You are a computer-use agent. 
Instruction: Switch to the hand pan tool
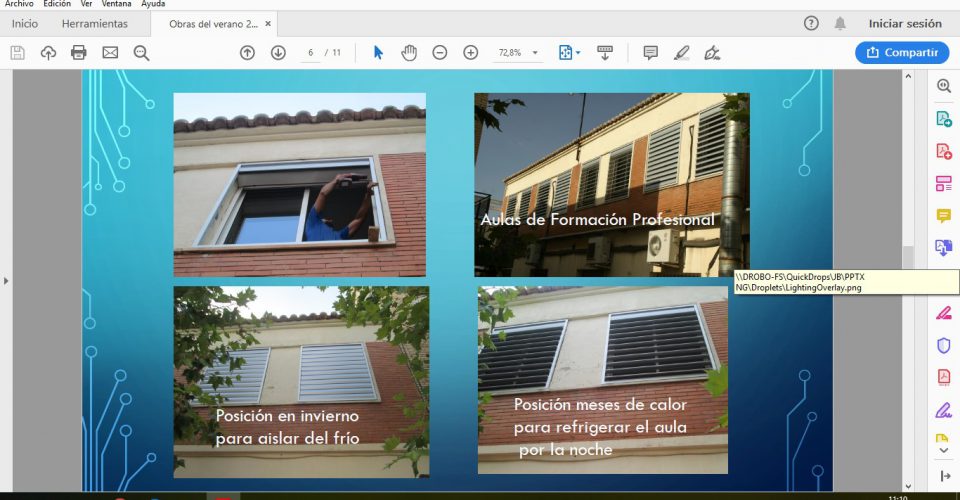[409, 53]
